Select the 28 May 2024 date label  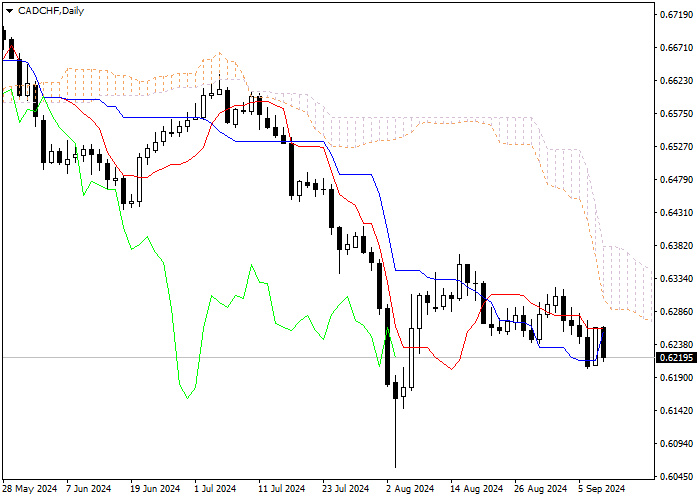(x=30, y=489)
